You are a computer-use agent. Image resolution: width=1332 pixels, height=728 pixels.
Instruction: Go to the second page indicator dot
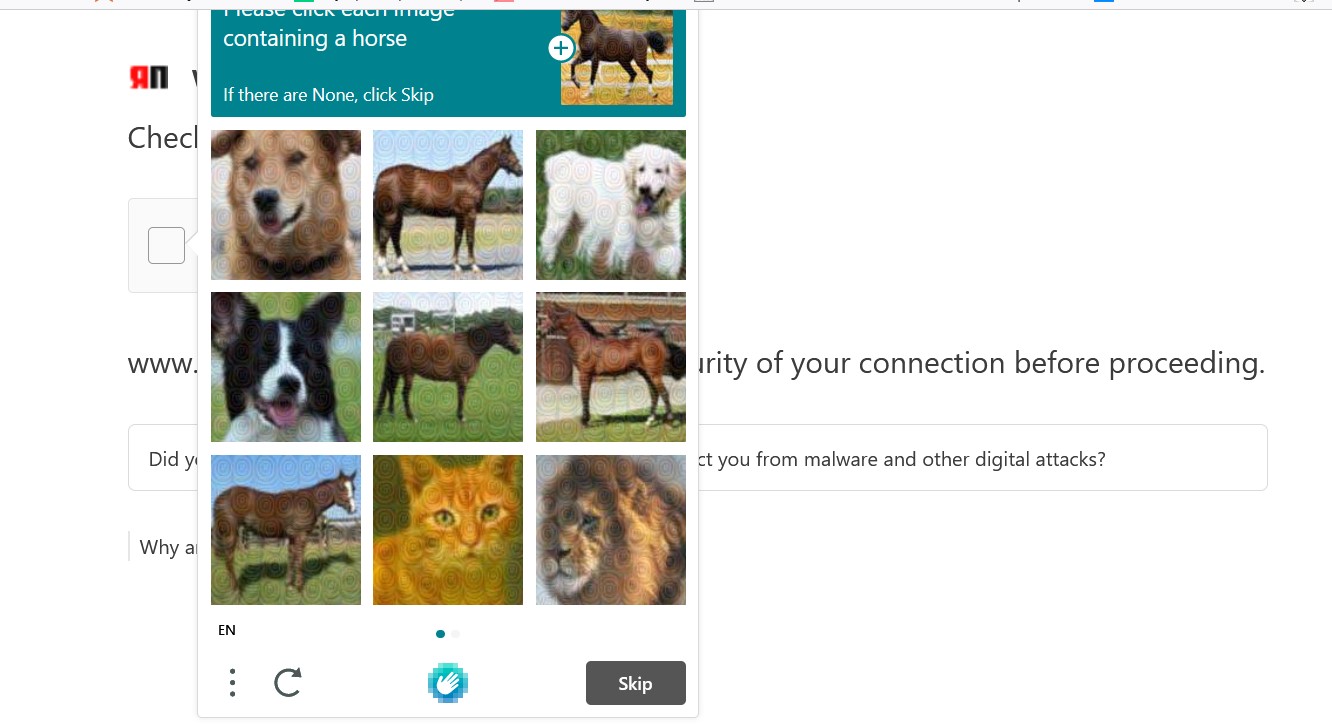click(x=456, y=634)
